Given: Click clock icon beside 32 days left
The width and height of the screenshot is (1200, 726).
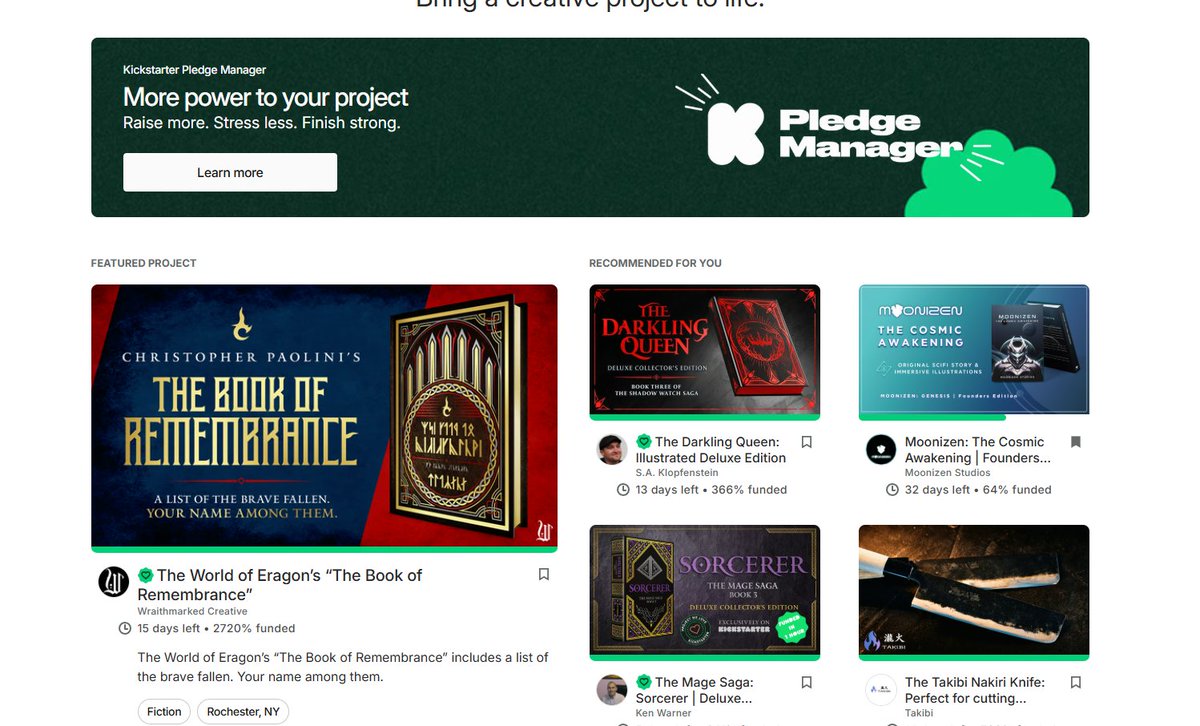Looking at the screenshot, I should tap(893, 490).
